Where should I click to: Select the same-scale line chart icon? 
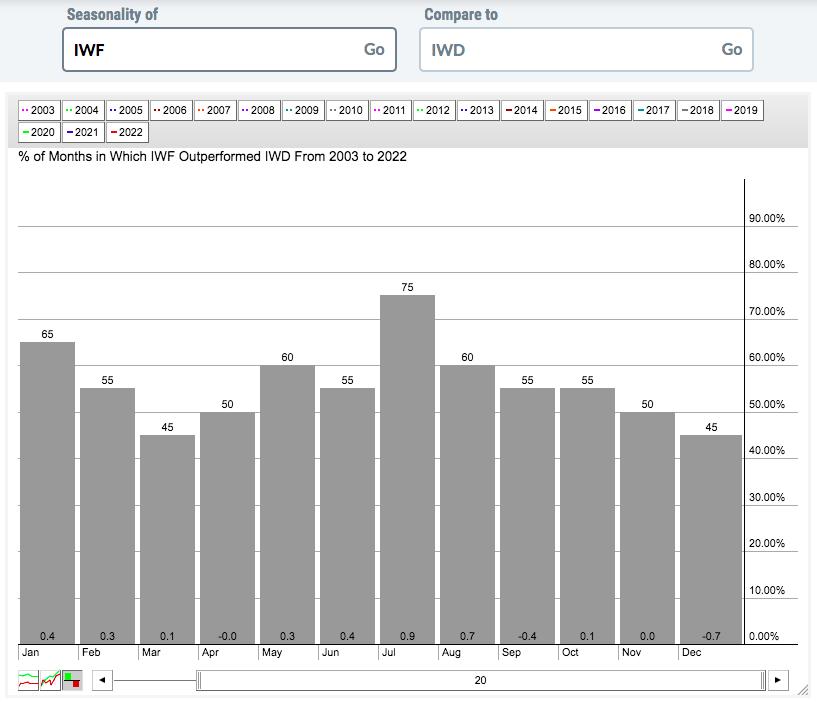click(x=50, y=681)
